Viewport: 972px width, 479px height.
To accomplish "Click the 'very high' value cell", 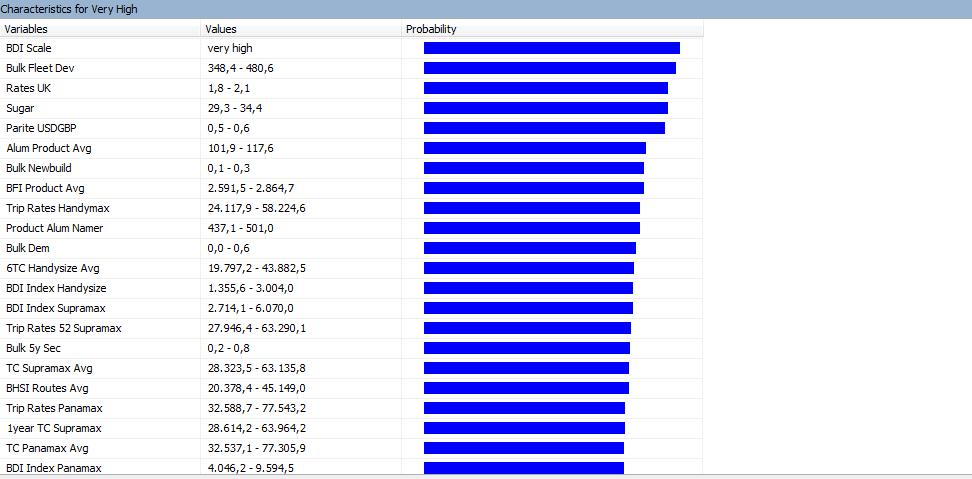I will point(230,48).
